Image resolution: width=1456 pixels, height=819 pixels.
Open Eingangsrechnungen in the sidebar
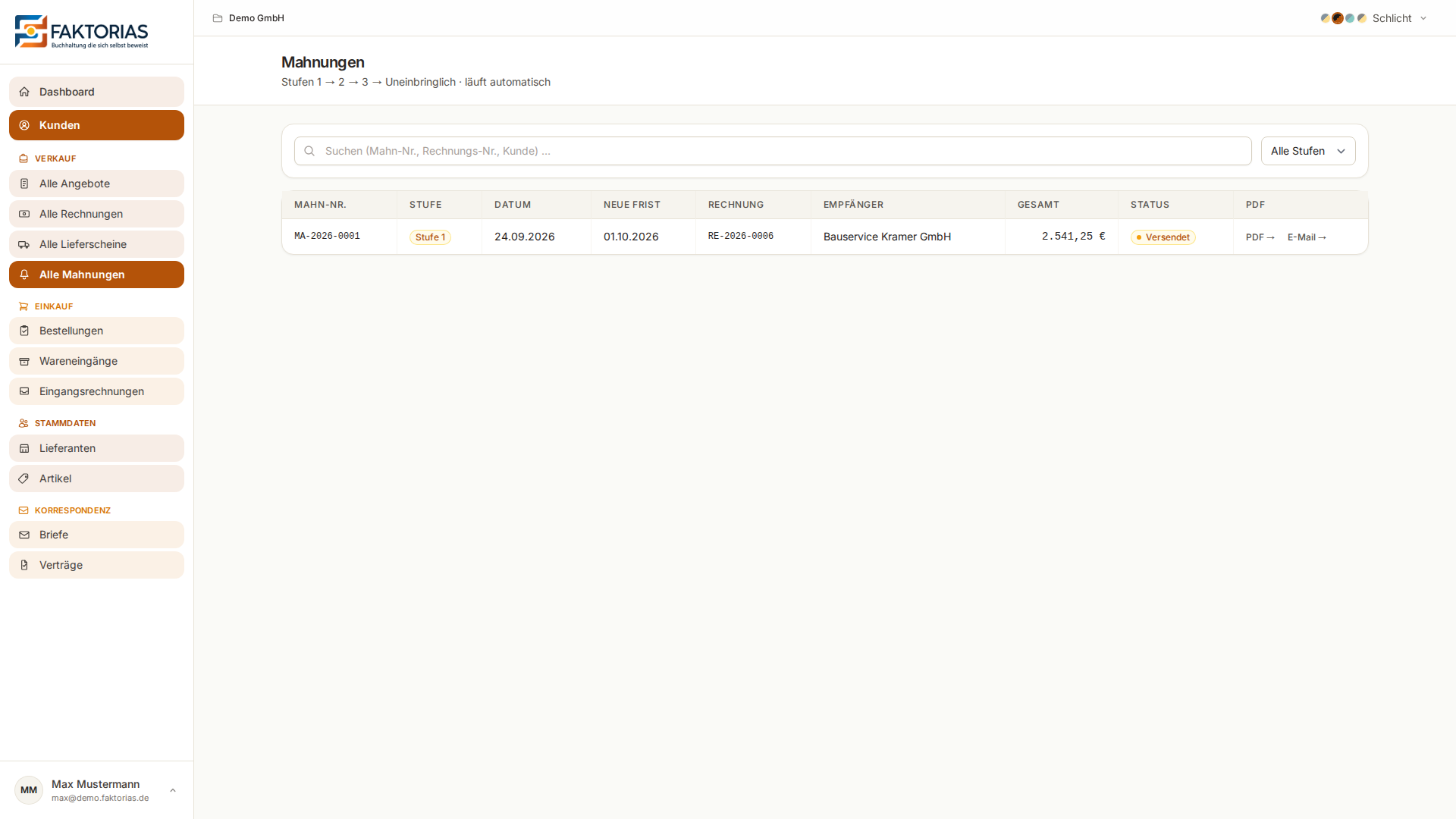pyautogui.click(x=96, y=391)
